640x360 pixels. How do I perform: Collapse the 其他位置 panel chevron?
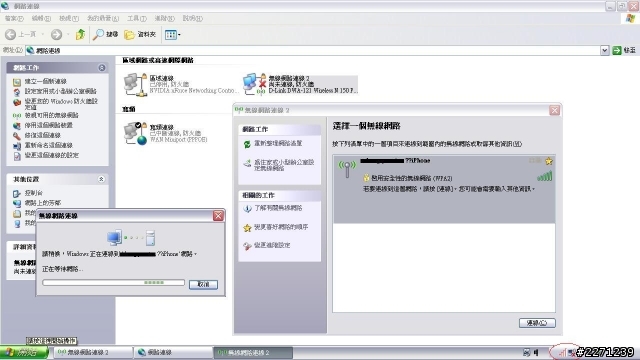pyautogui.click(x=101, y=179)
